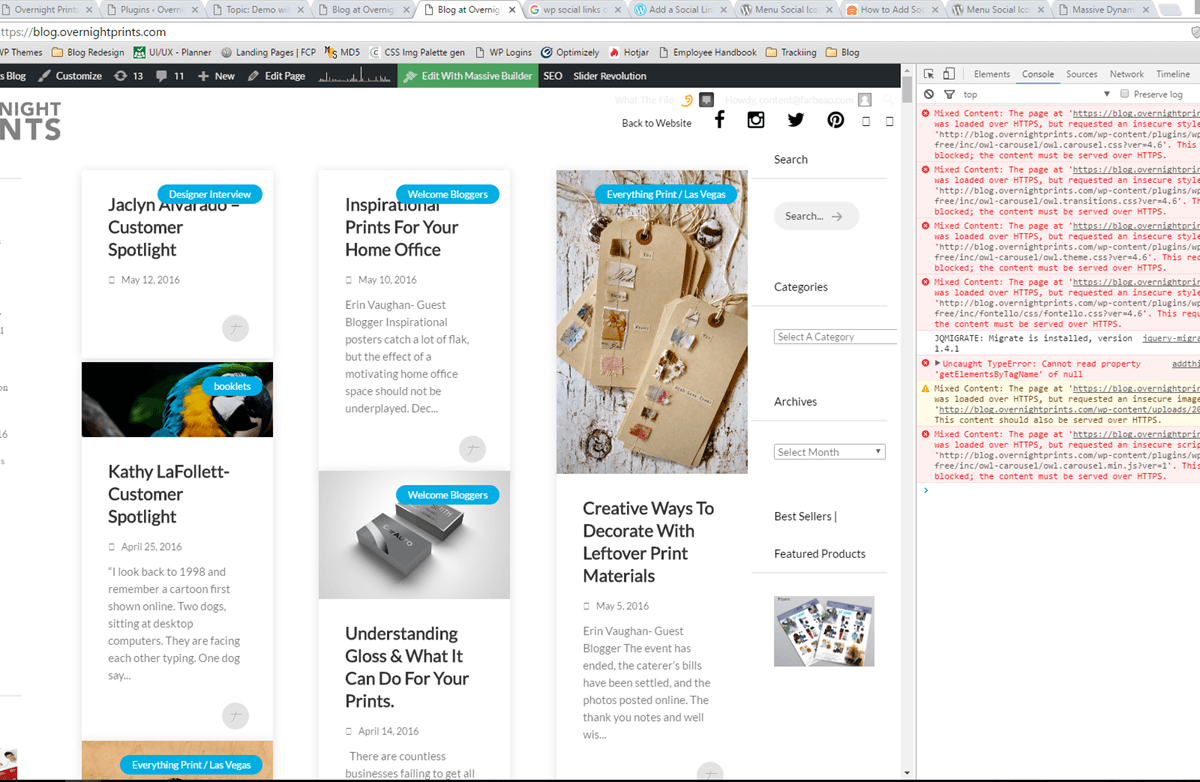Click the Back to Website link

(656, 123)
